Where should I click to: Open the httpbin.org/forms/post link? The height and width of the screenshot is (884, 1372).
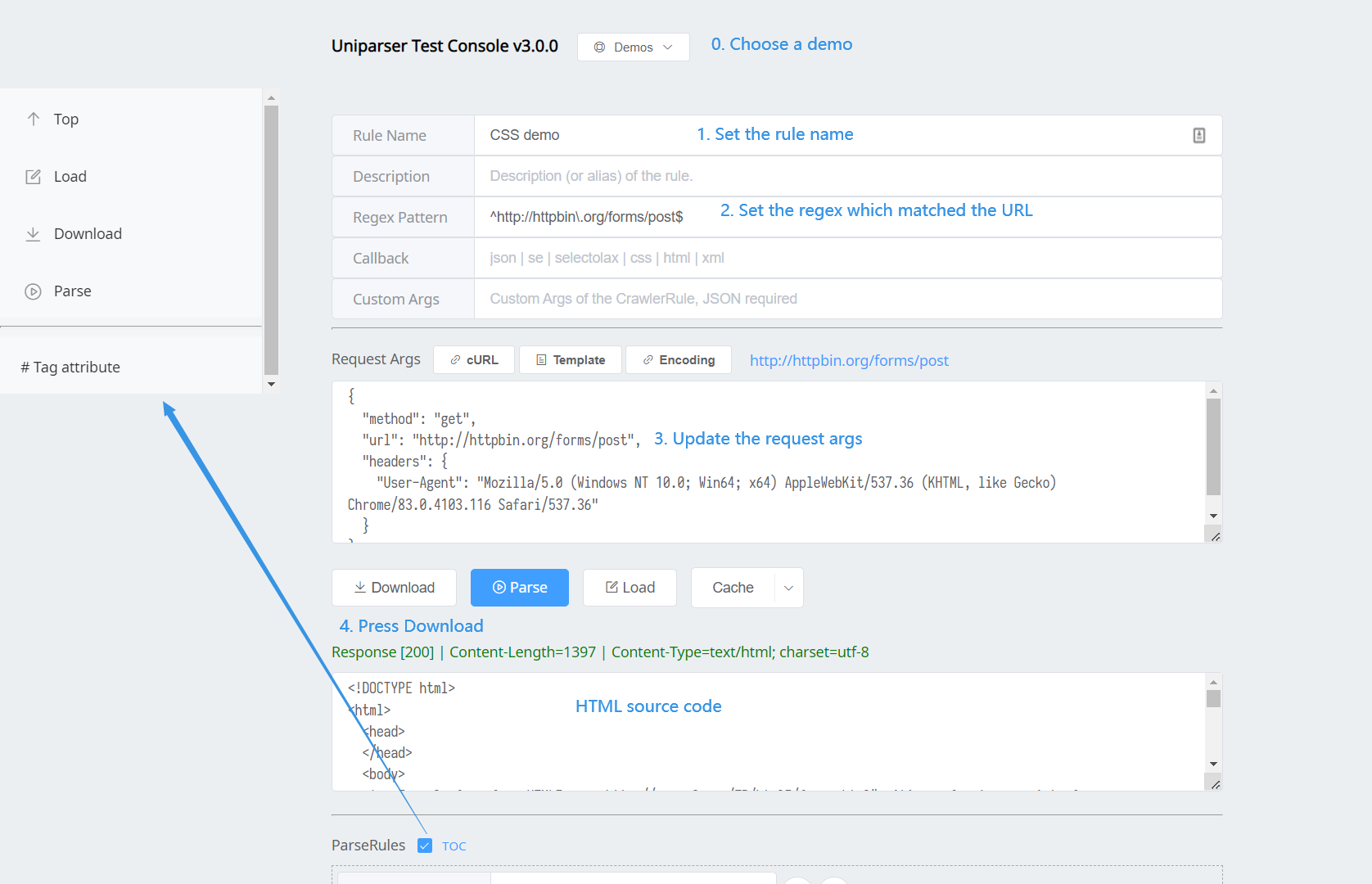tap(849, 361)
